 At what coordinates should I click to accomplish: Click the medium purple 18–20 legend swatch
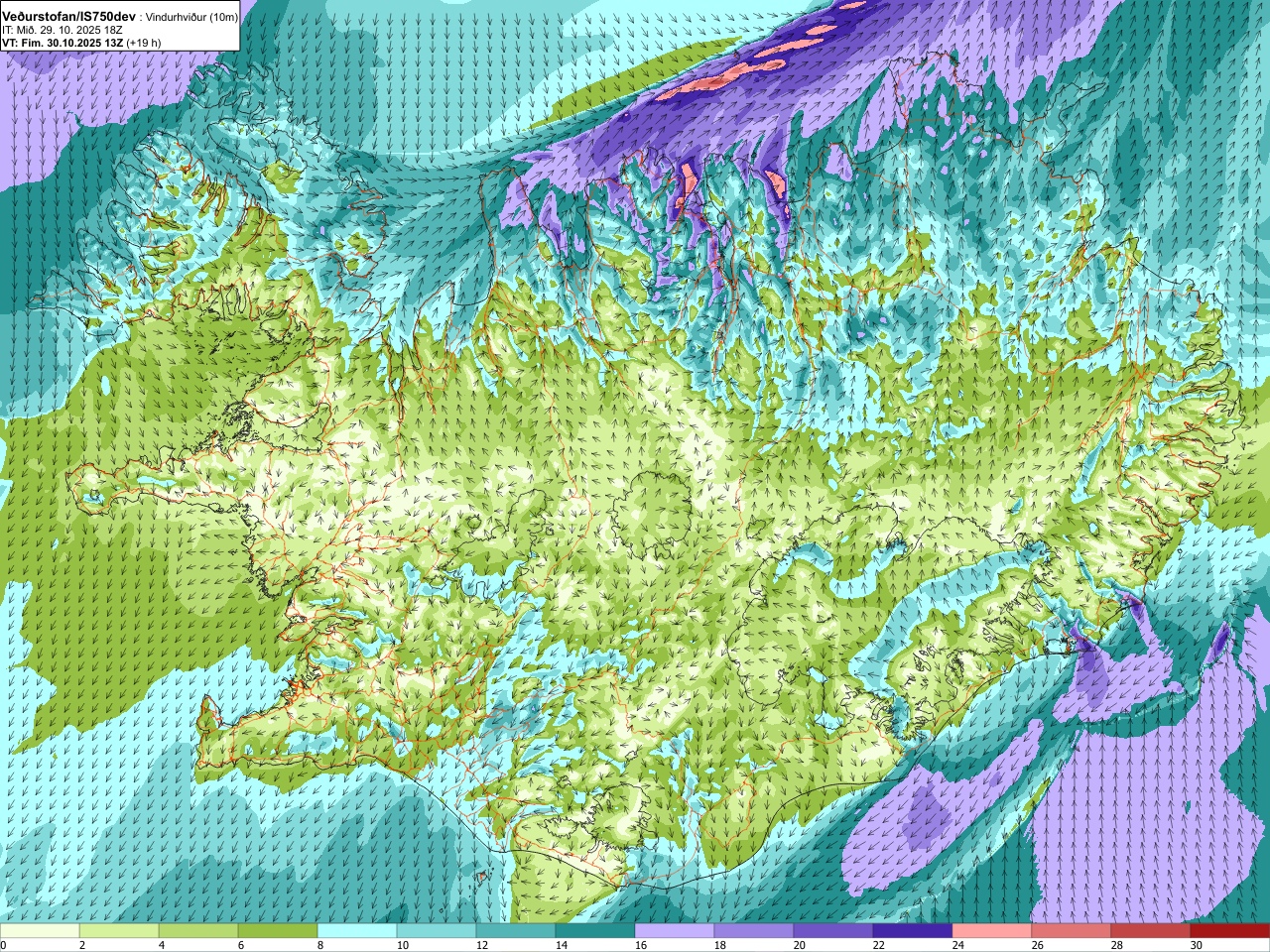tap(754, 931)
